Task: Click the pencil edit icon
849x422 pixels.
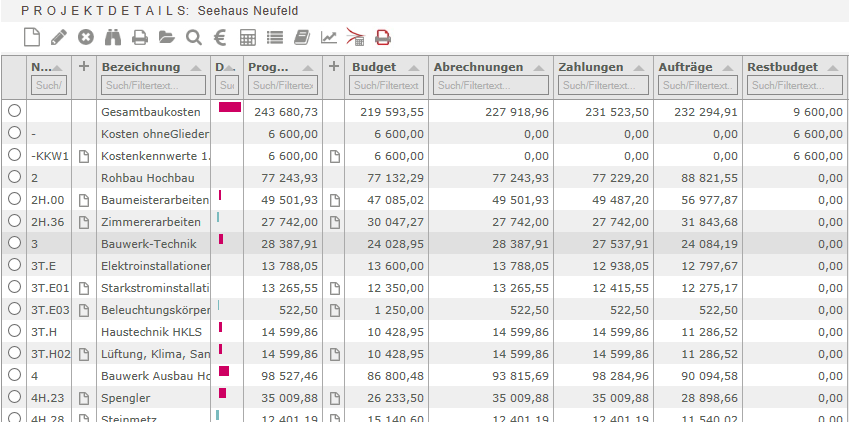Action: coord(59,38)
